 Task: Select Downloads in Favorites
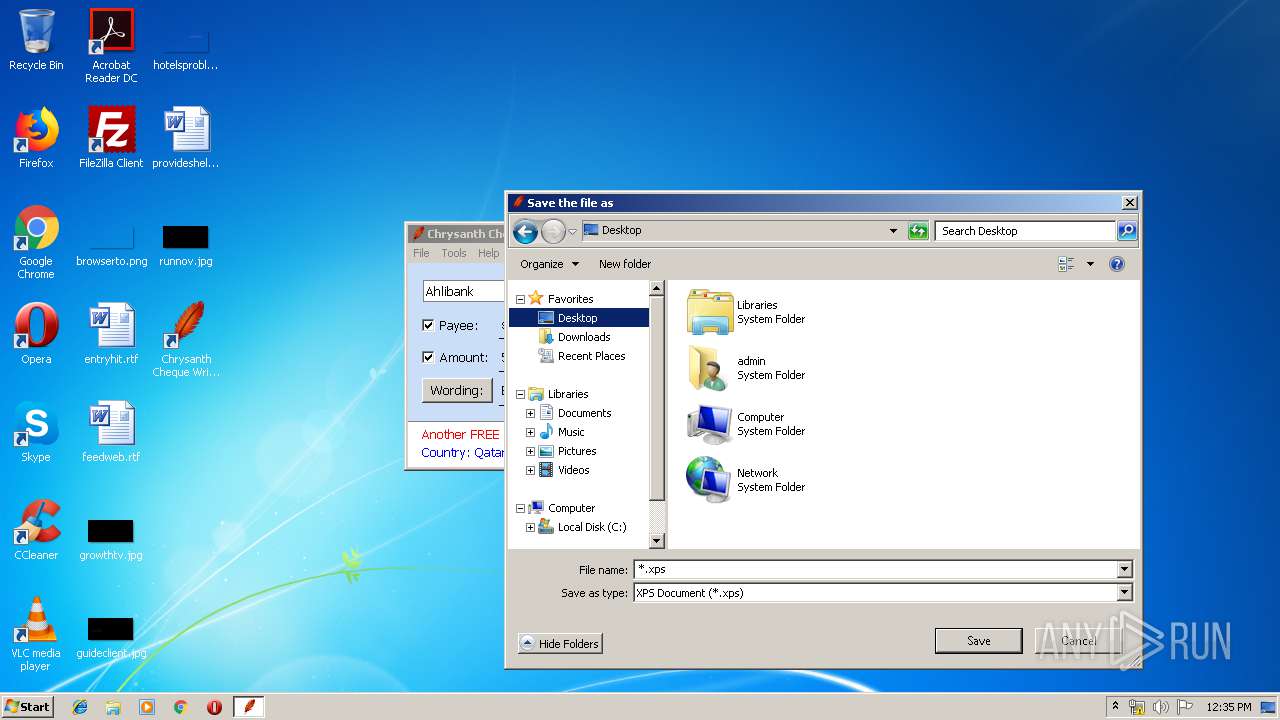point(574,337)
